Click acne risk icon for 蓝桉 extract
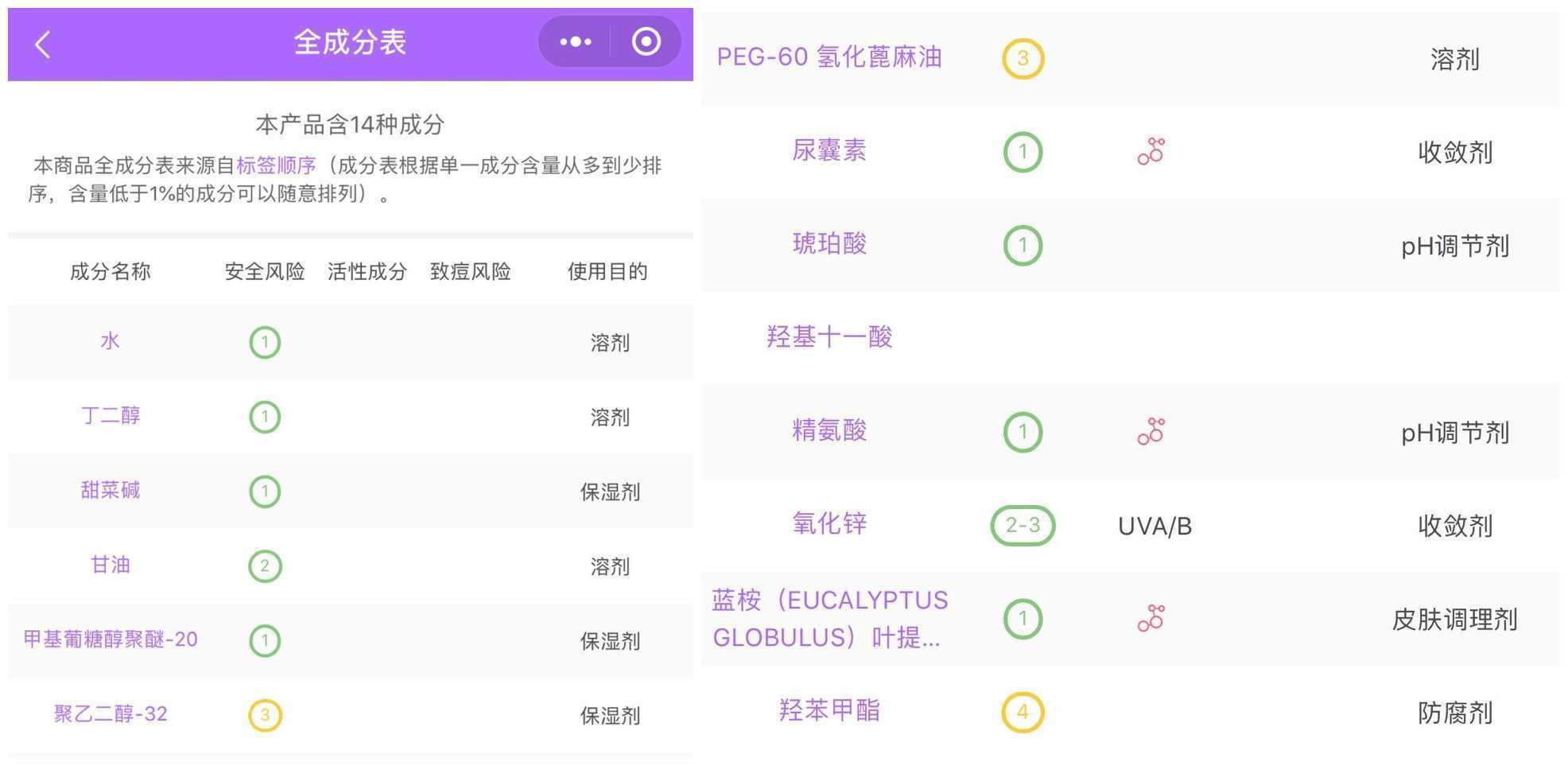This screenshot has width=1568, height=766. click(1151, 618)
